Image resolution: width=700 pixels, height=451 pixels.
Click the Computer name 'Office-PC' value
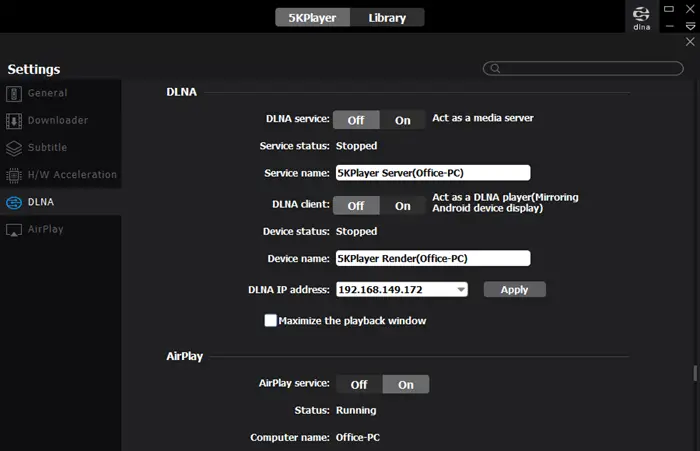click(358, 438)
